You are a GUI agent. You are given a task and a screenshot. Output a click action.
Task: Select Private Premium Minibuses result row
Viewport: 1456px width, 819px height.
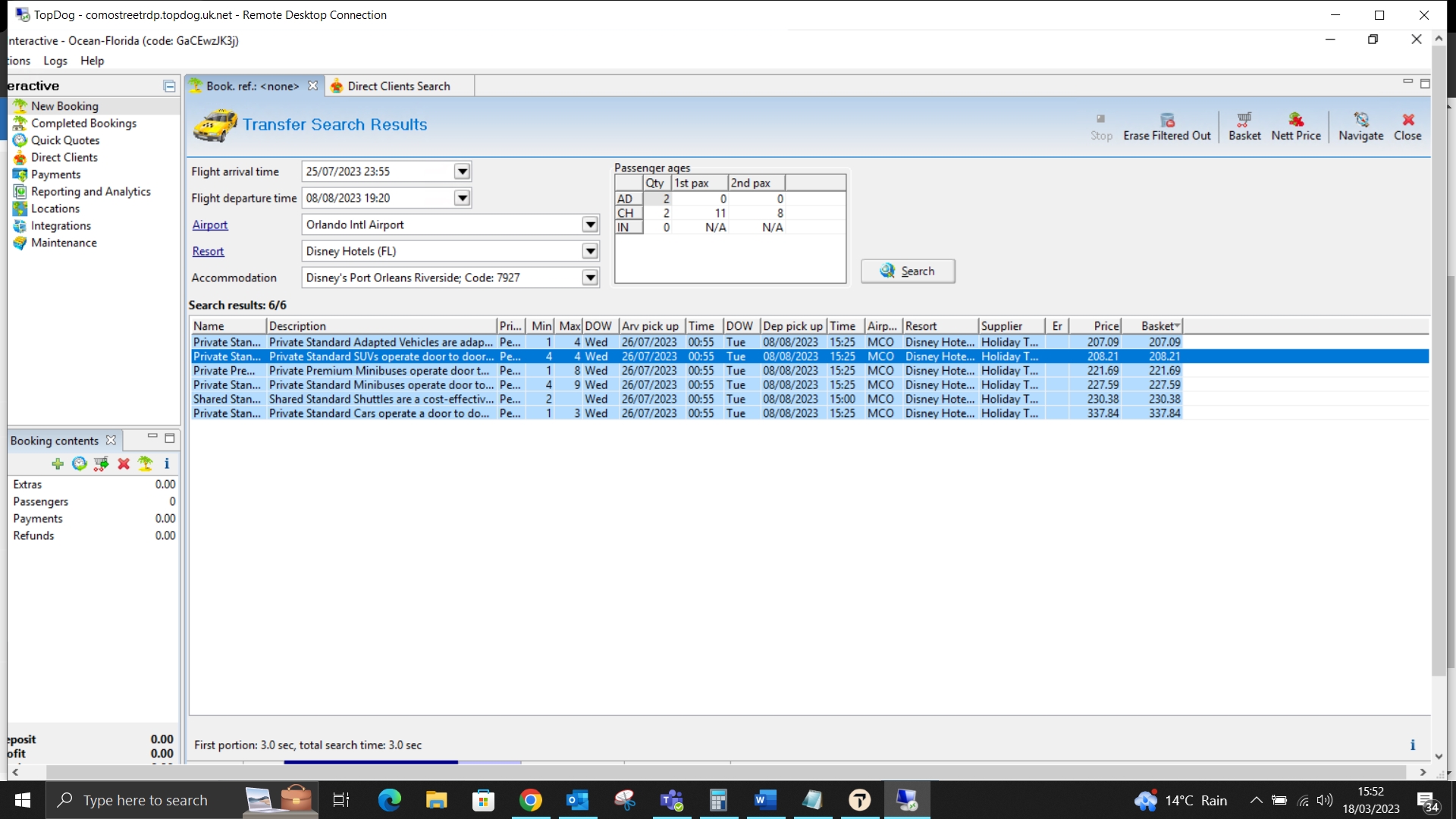379,371
